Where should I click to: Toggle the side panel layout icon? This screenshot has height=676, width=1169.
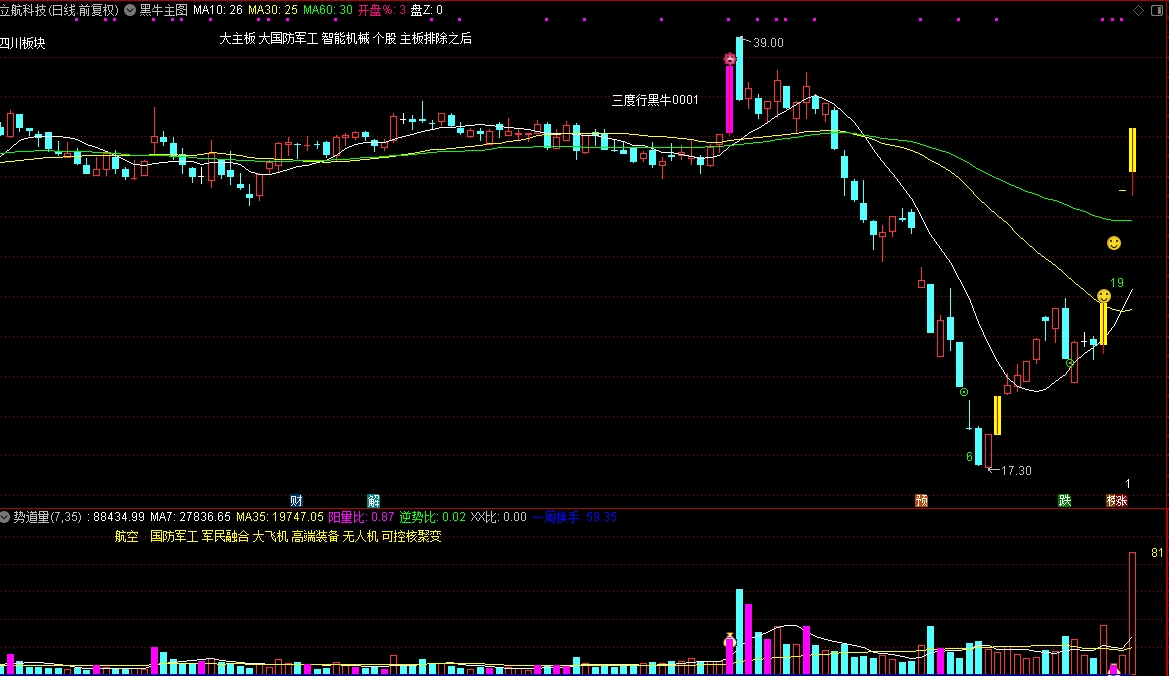pyautogui.click(x=1156, y=10)
